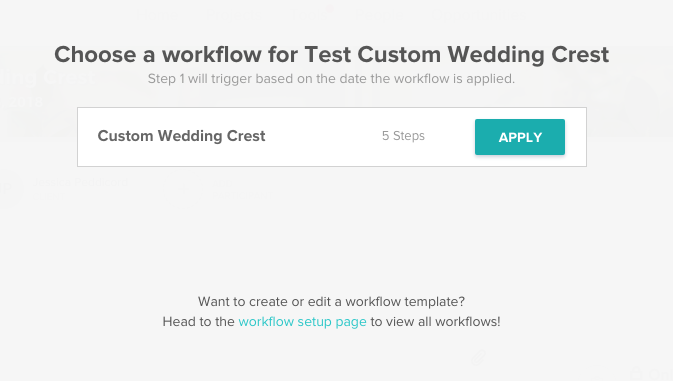Open the faded Tools navigation item
This screenshot has width=673, height=381.
pyautogui.click(x=309, y=16)
